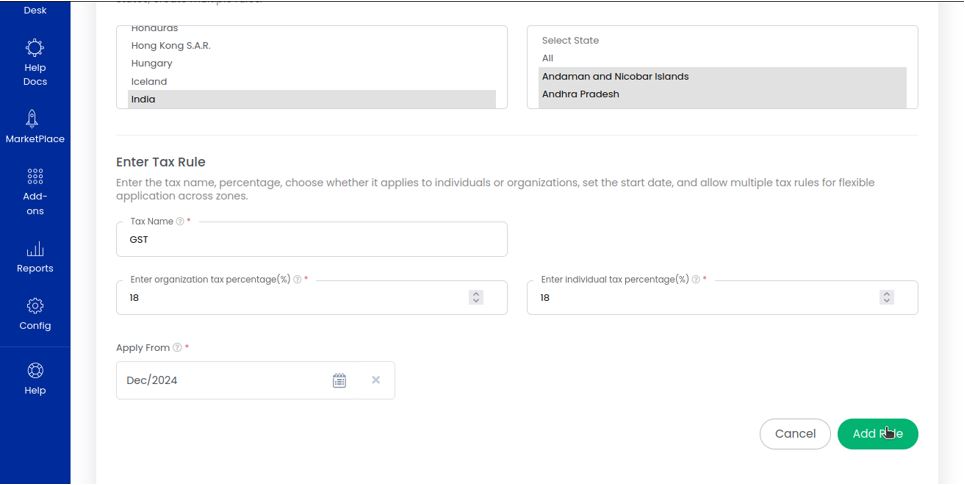Screen dimensions: 965x485
Task: Open calendar picker for Apply From
Action: coord(340,380)
